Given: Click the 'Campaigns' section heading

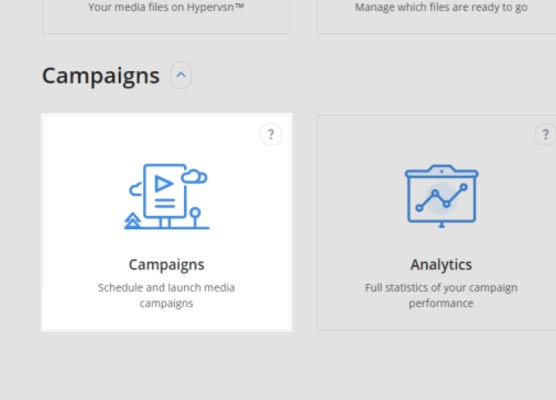Looking at the screenshot, I should (x=101, y=76).
